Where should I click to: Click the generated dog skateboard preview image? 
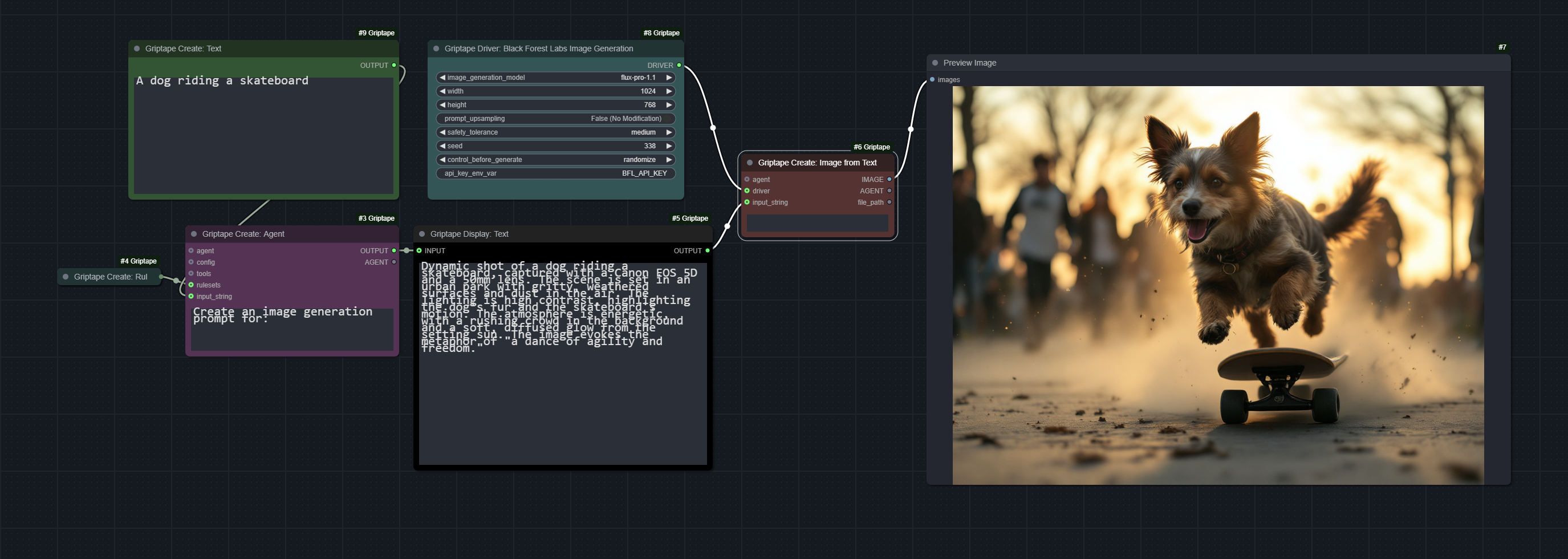coord(1218,285)
